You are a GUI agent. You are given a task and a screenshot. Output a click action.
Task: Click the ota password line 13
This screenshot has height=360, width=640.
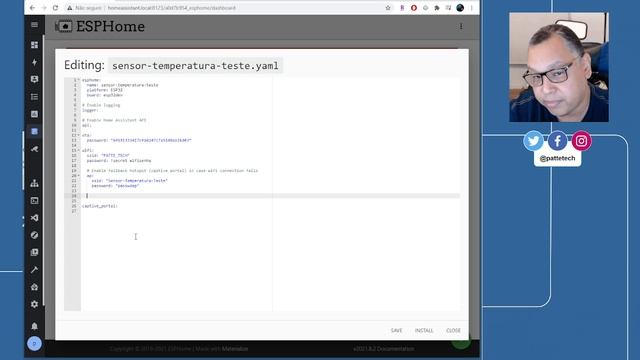pyautogui.click(x=139, y=140)
